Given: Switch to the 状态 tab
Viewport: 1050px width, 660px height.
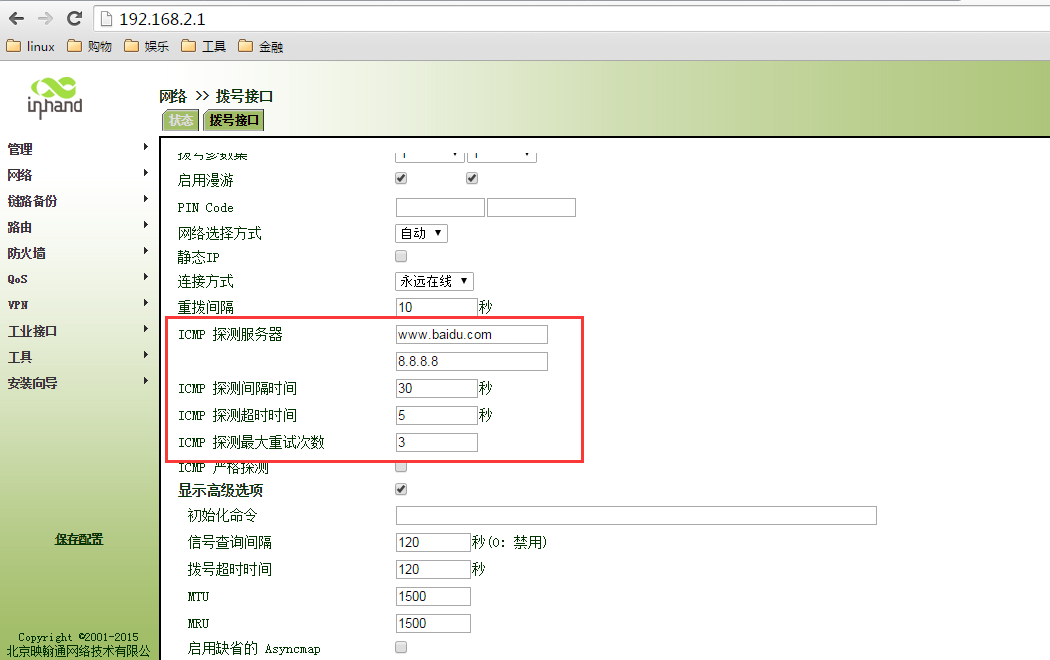Looking at the screenshot, I should point(181,120).
